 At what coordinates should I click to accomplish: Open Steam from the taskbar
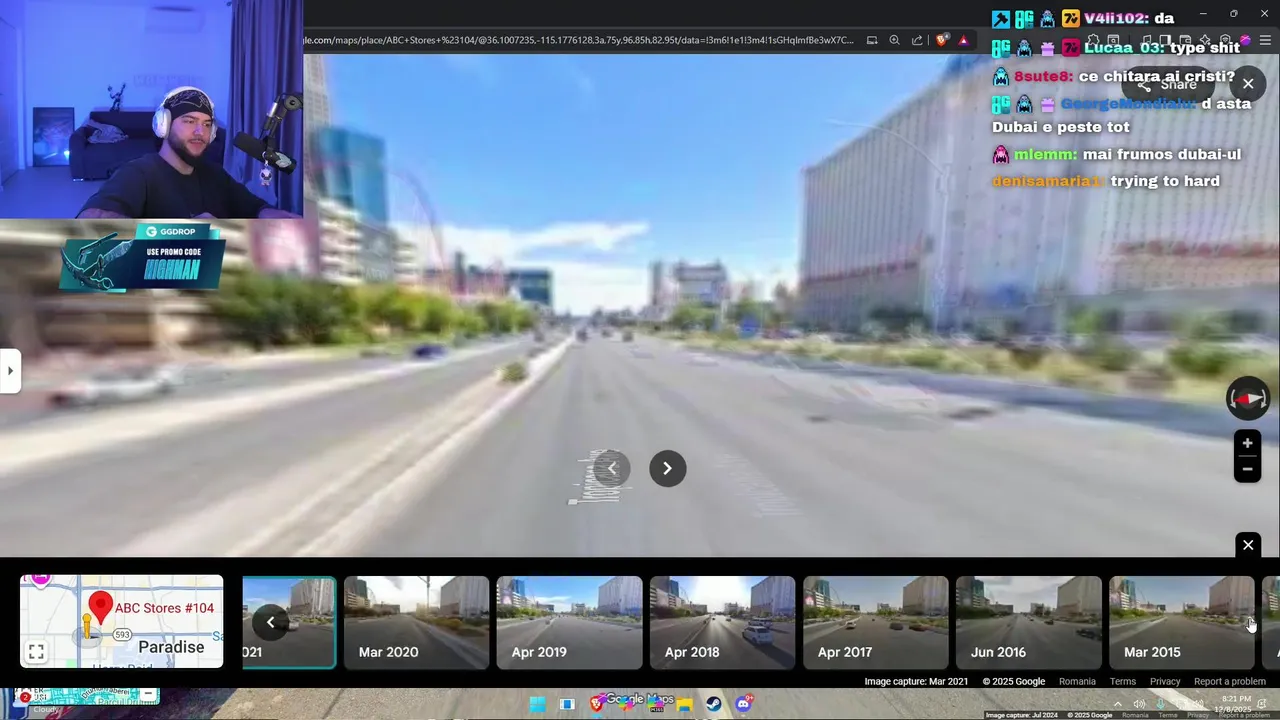(713, 704)
